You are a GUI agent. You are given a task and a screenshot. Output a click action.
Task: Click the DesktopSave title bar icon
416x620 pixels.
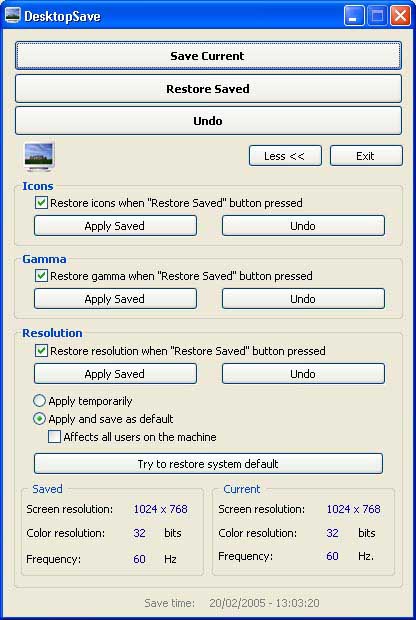(13, 16)
